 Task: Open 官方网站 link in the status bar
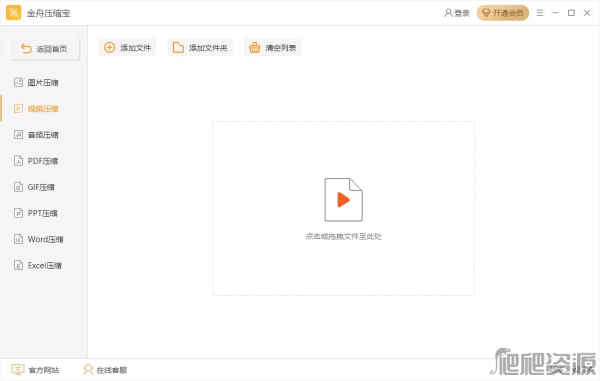click(x=35, y=370)
